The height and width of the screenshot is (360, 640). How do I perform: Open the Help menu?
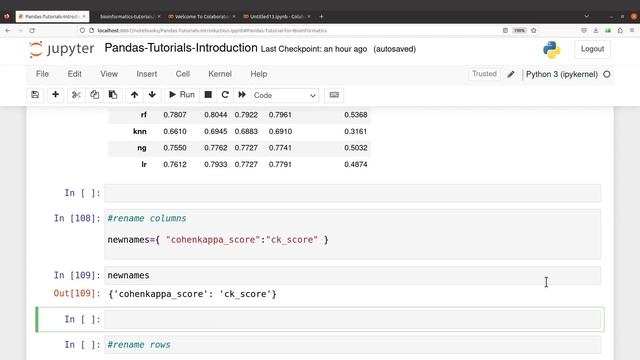[x=259, y=74]
